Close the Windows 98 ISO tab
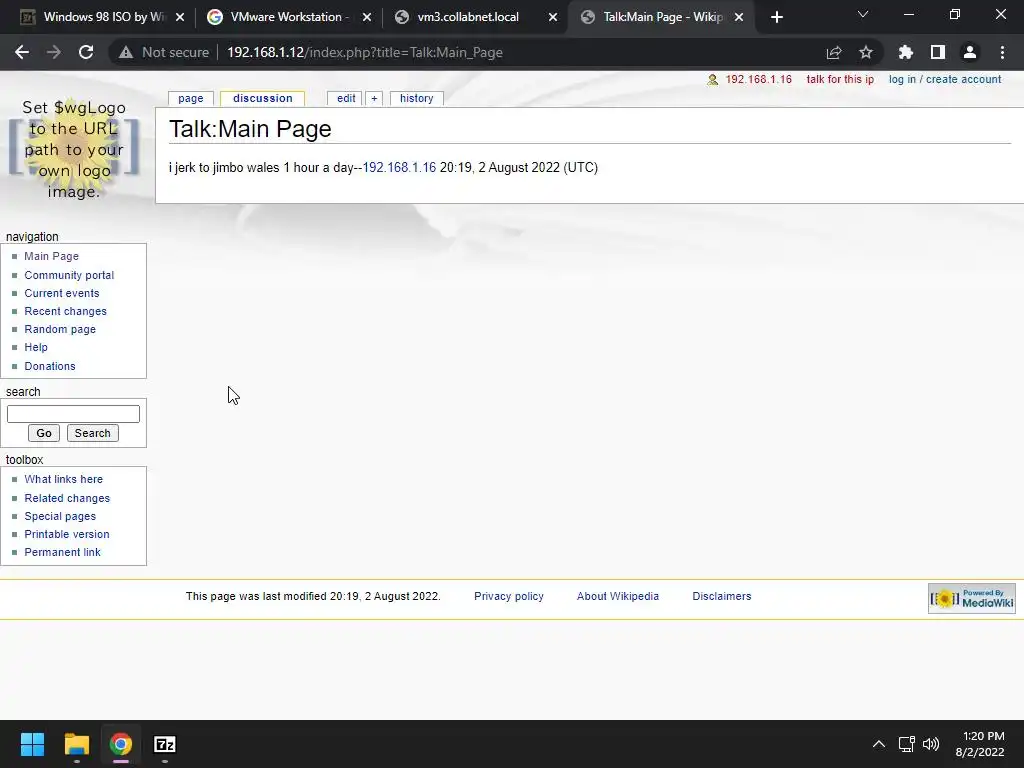The width and height of the screenshot is (1024, 768). point(180,17)
